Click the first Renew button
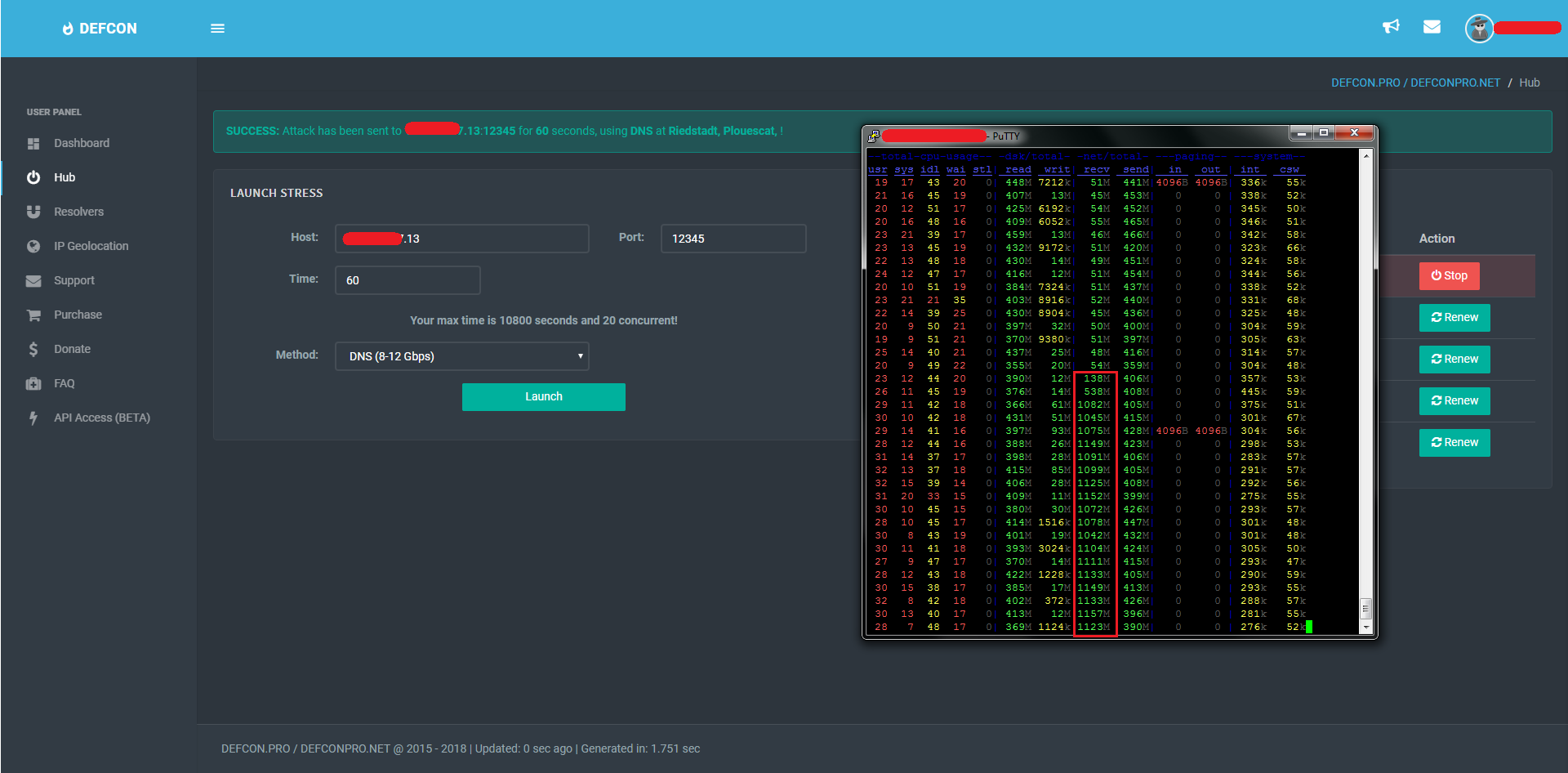Viewport: 1568px width, 773px height. (1454, 318)
